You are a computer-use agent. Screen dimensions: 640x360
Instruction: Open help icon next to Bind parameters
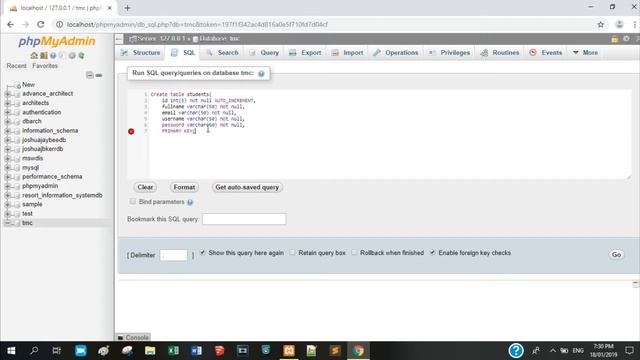(x=190, y=202)
